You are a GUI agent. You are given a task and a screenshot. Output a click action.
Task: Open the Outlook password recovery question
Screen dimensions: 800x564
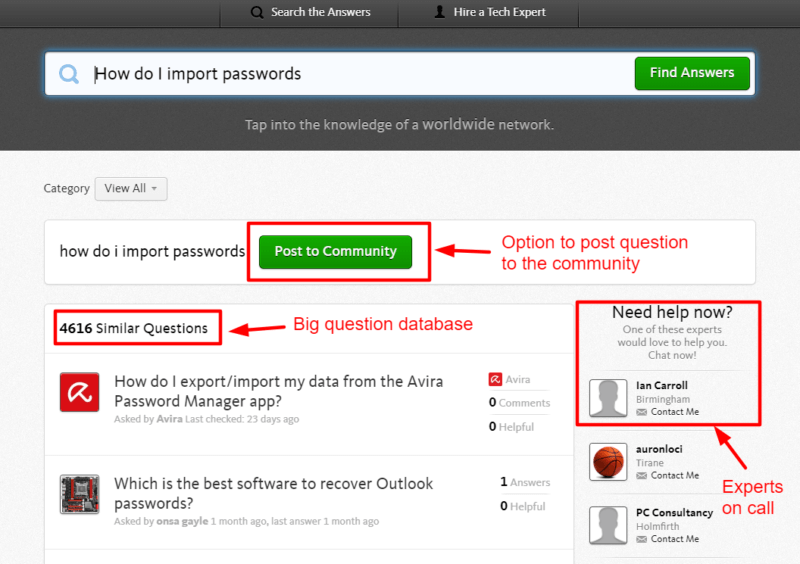[273, 493]
